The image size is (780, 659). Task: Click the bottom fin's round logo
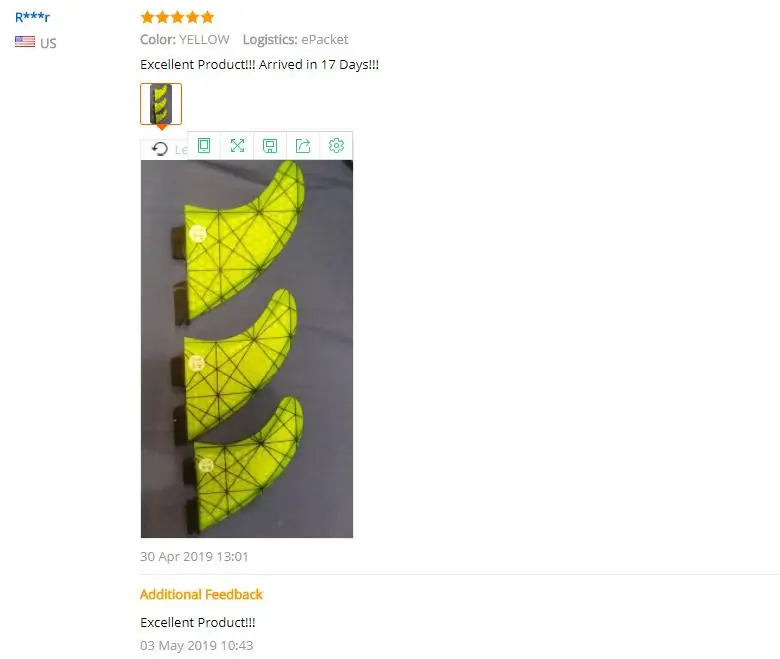[206, 465]
